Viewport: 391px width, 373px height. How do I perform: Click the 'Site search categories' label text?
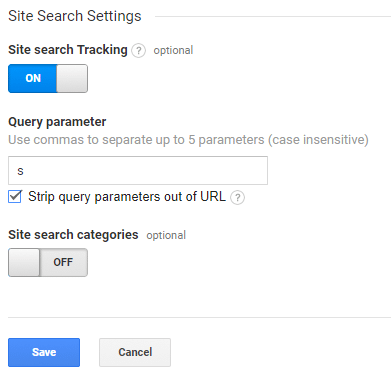73,235
